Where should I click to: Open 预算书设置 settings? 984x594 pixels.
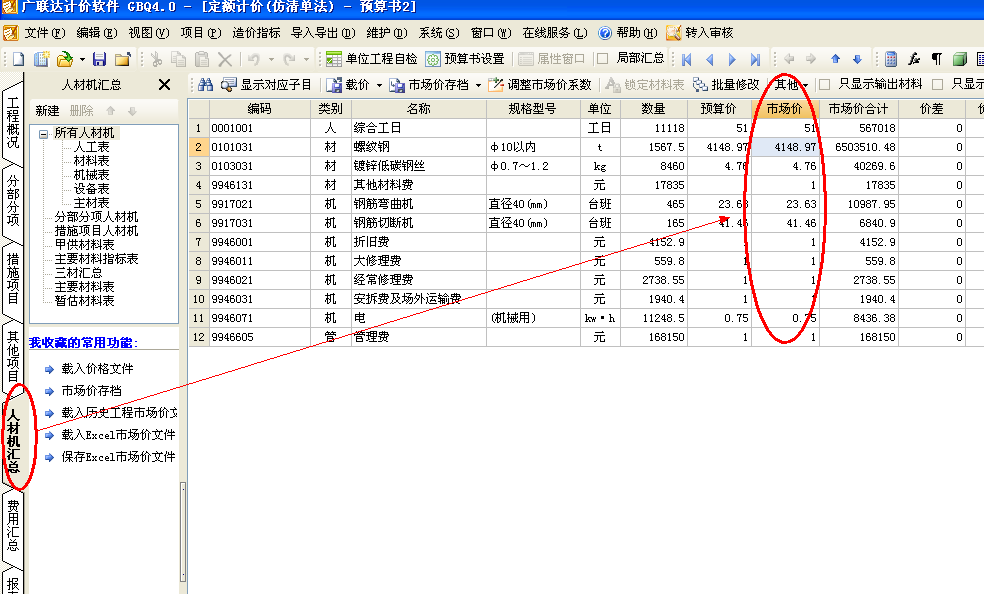(x=465, y=58)
